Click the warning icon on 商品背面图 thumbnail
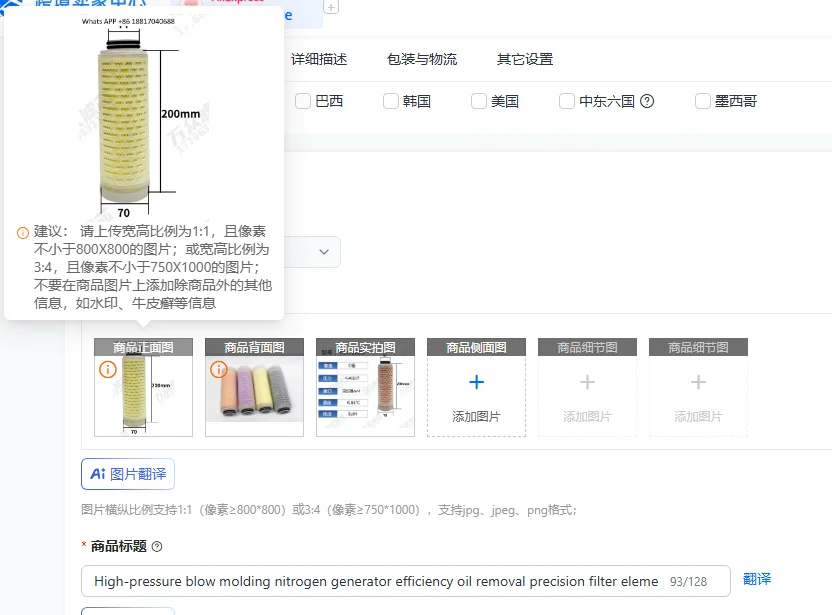832x615 pixels. point(219,369)
